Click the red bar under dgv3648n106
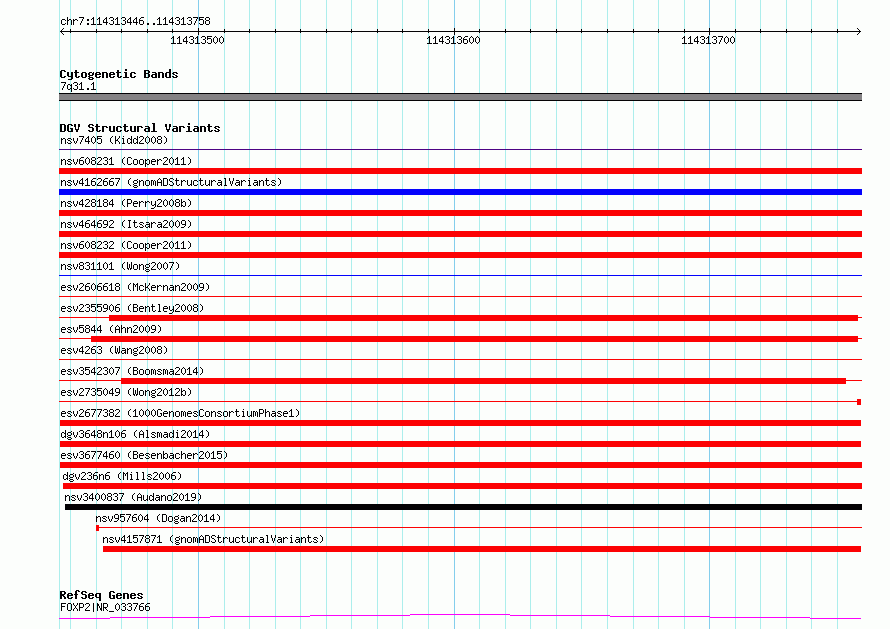This screenshot has width=890, height=629. pos(460,444)
